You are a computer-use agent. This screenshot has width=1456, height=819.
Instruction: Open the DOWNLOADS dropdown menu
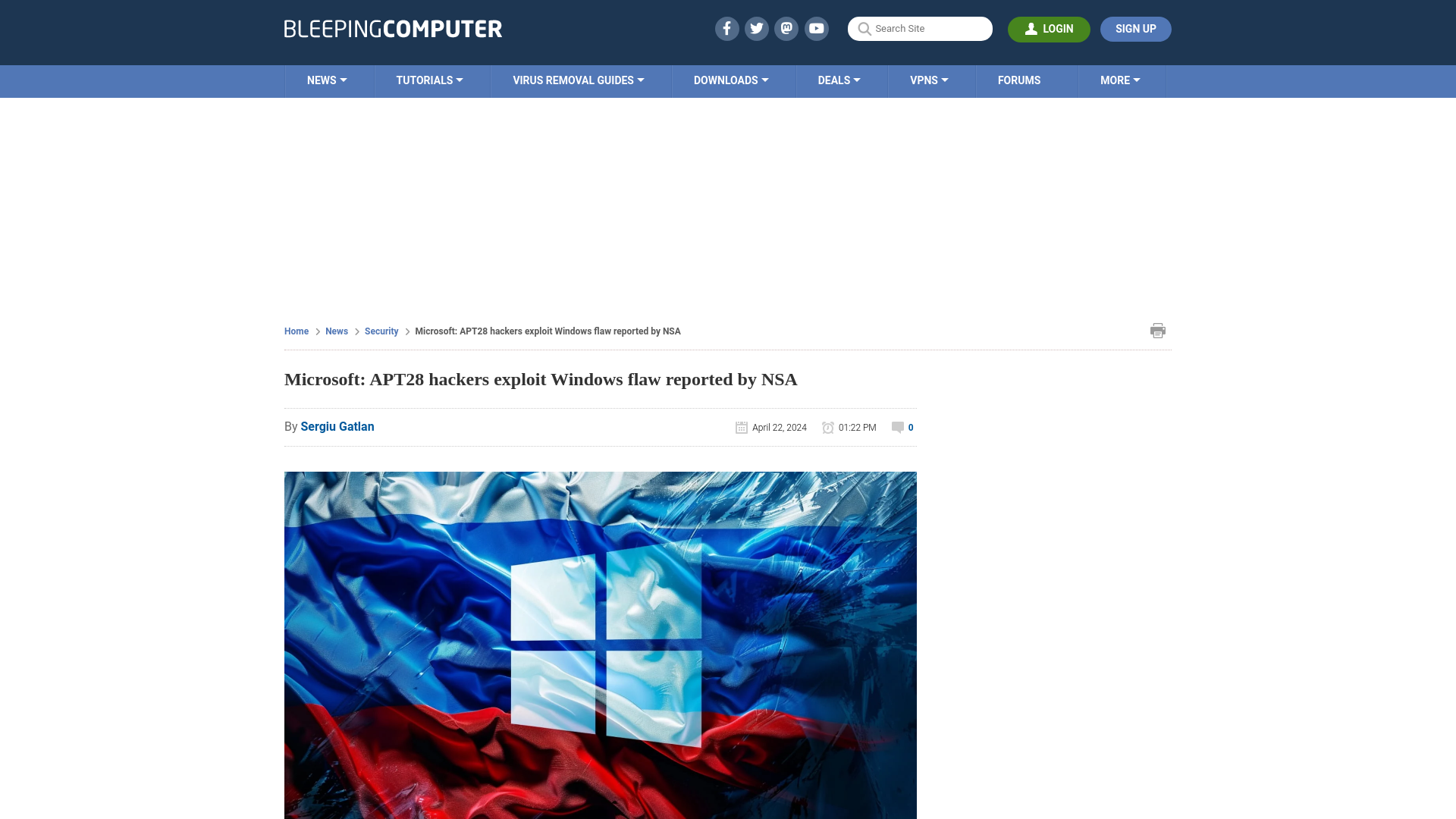pos(731,81)
